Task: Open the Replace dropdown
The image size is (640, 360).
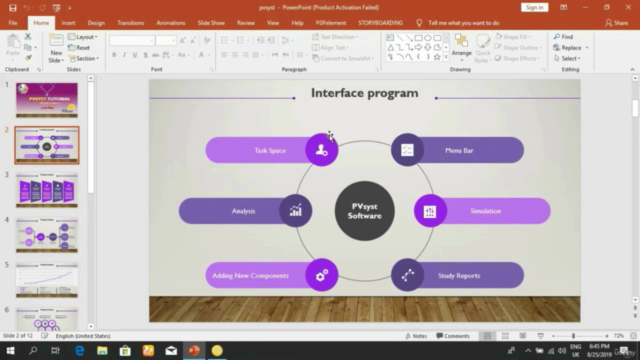Action: pyautogui.click(x=587, y=48)
